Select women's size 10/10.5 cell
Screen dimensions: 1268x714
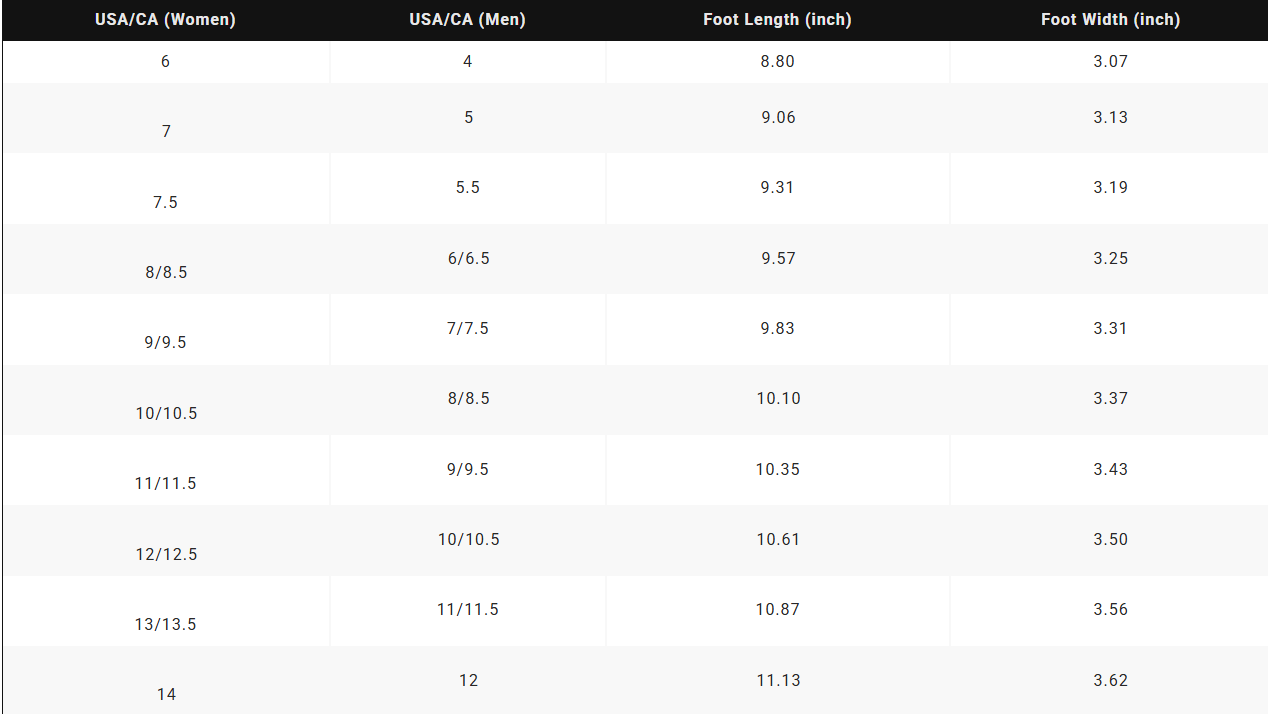click(x=166, y=400)
